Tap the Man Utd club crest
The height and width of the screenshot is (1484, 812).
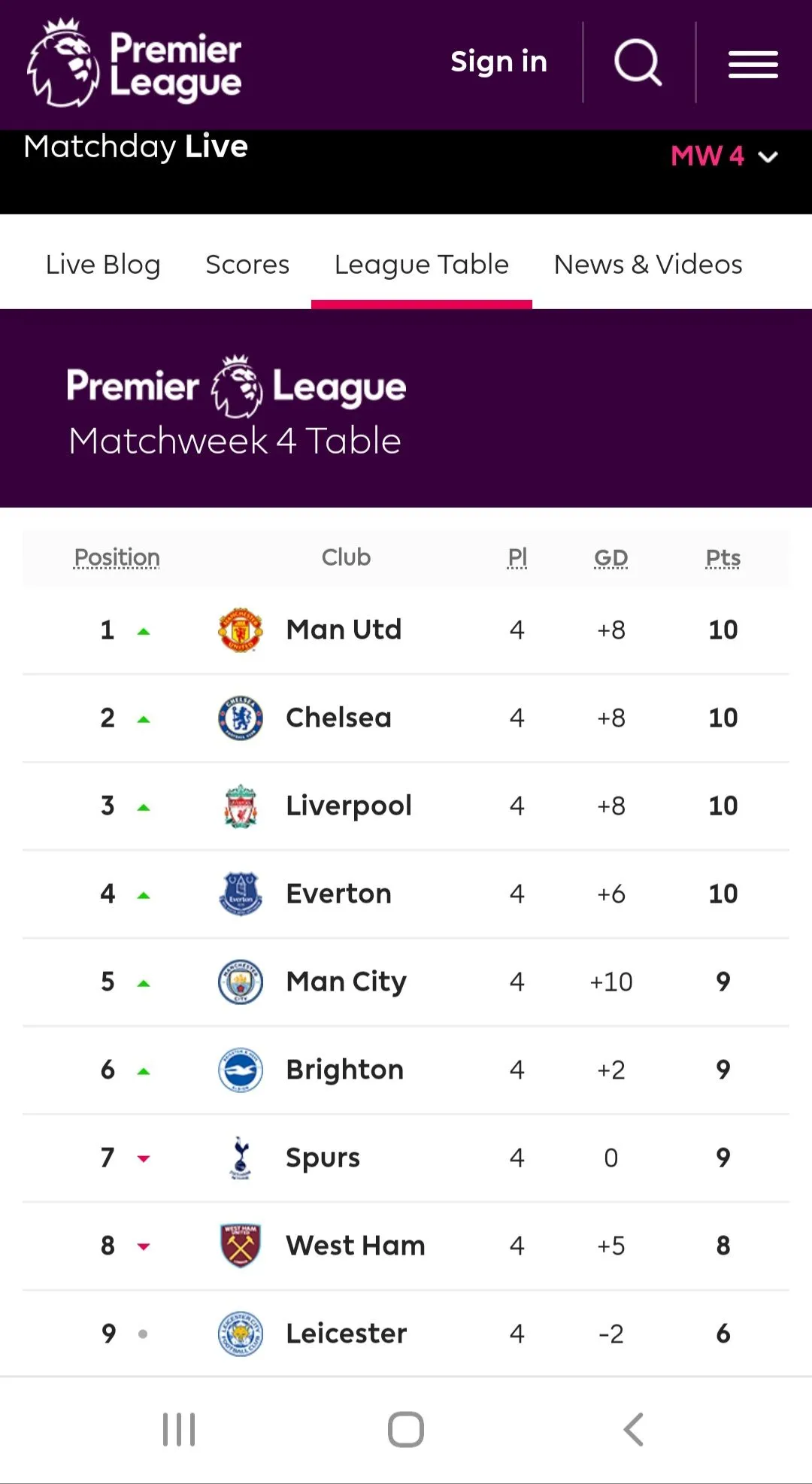tap(241, 630)
